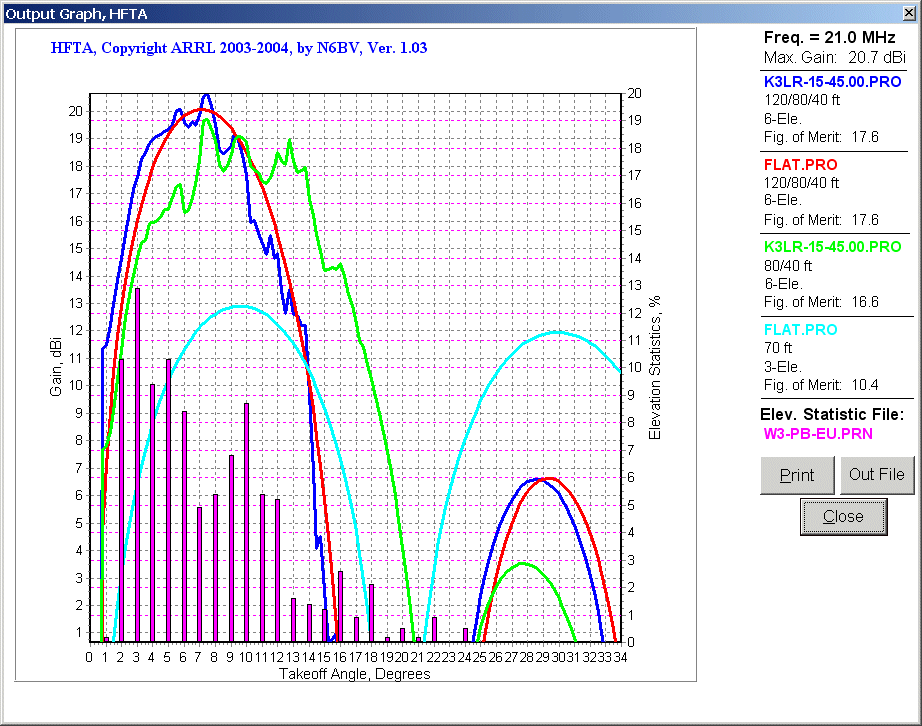Image resolution: width=922 pixels, height=726 pixels.
Task: Select the HFTA copyright line above the chart
Action: tap(239, 48)
